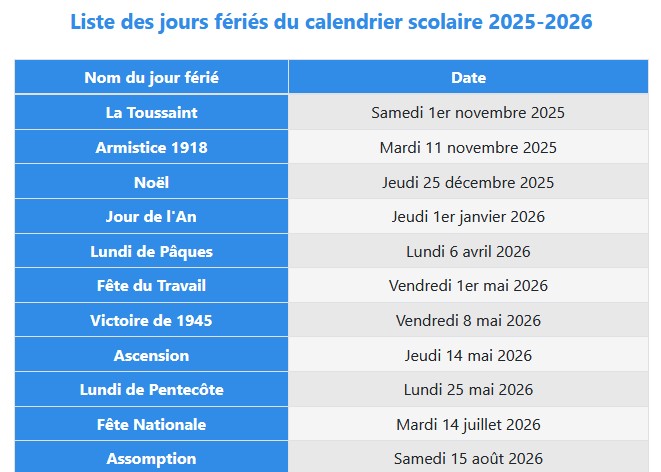The width and height of the screenshot is (661, 472).
Task: Select the 'Lundi de Pentecôte' cell
Action: pos(151,389)
